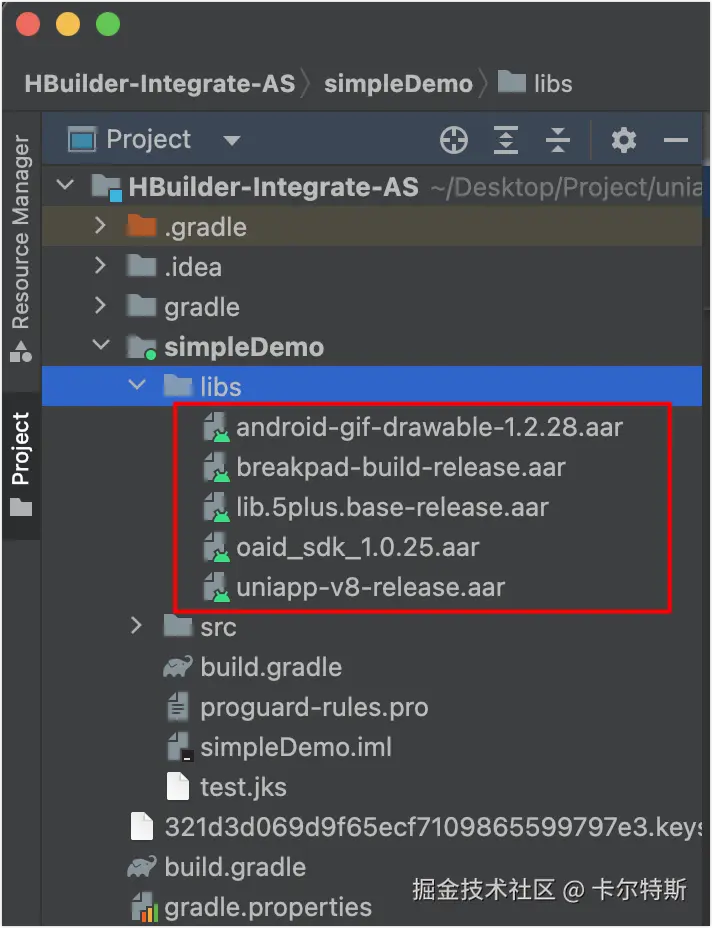Hide the Project tool window
The width and height of the screenshot is (712, 928).
[x=676, y=141]
